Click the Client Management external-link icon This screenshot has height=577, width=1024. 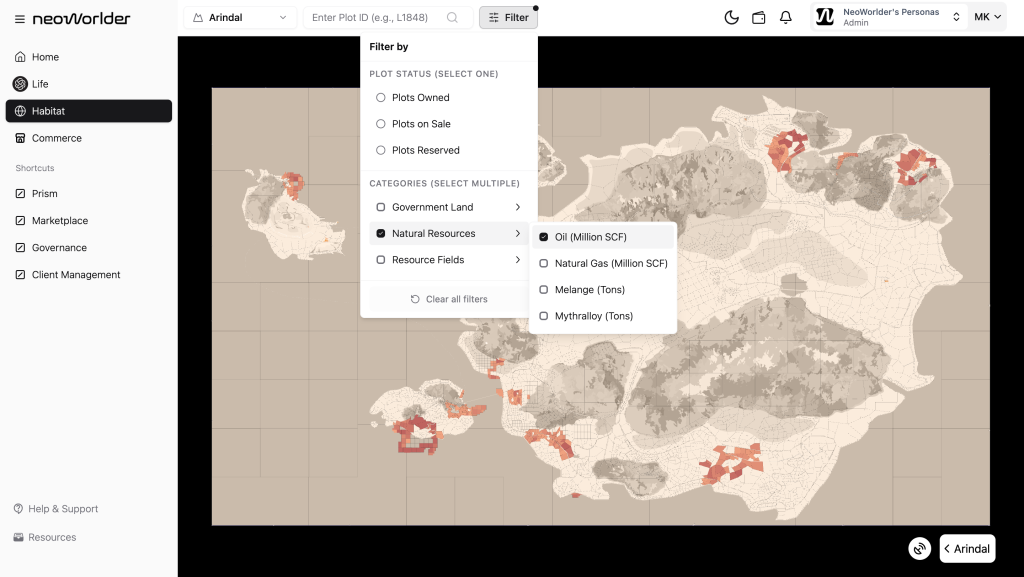[x=20, y=275]
